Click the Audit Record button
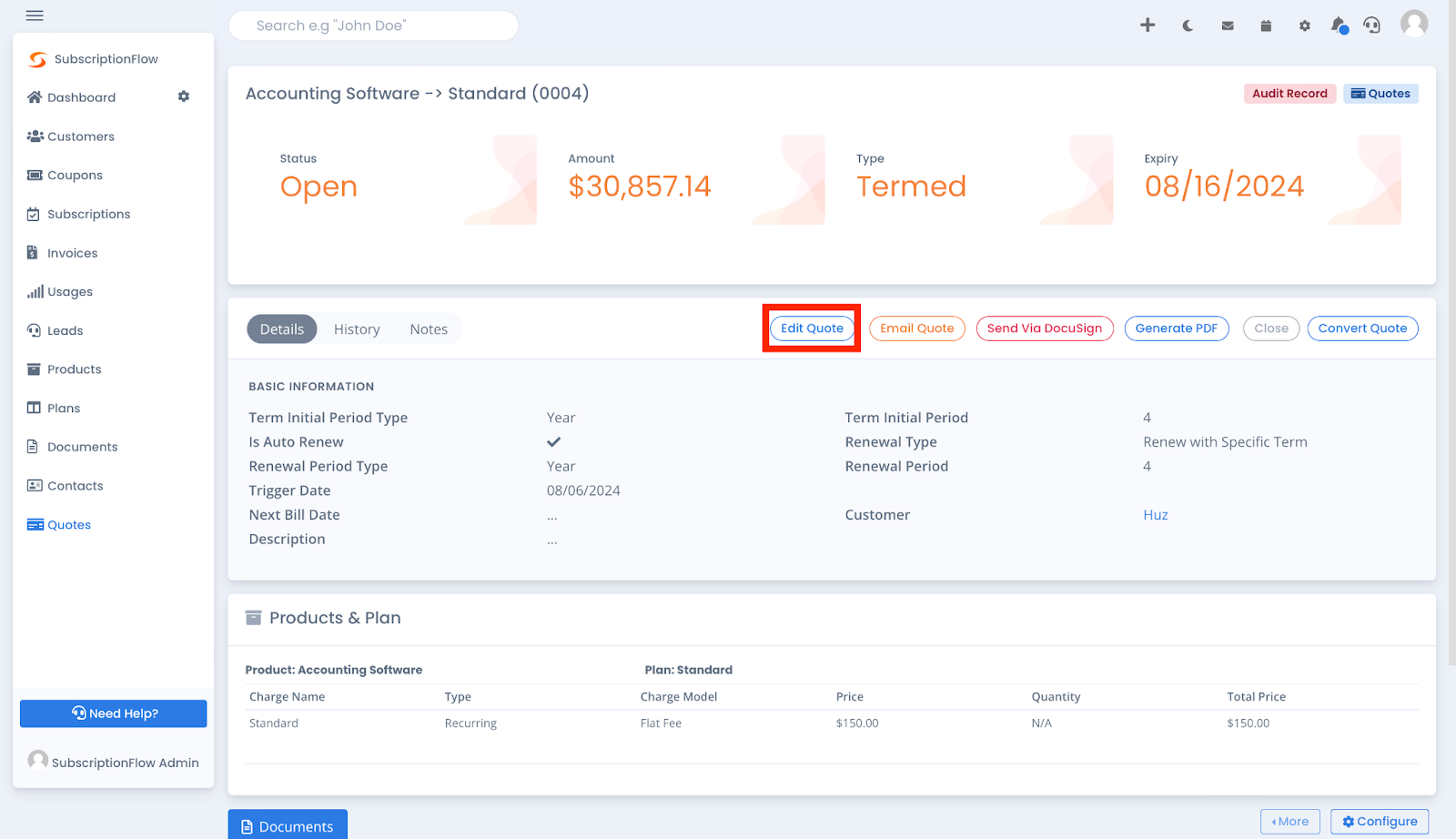 (1289, 94)
